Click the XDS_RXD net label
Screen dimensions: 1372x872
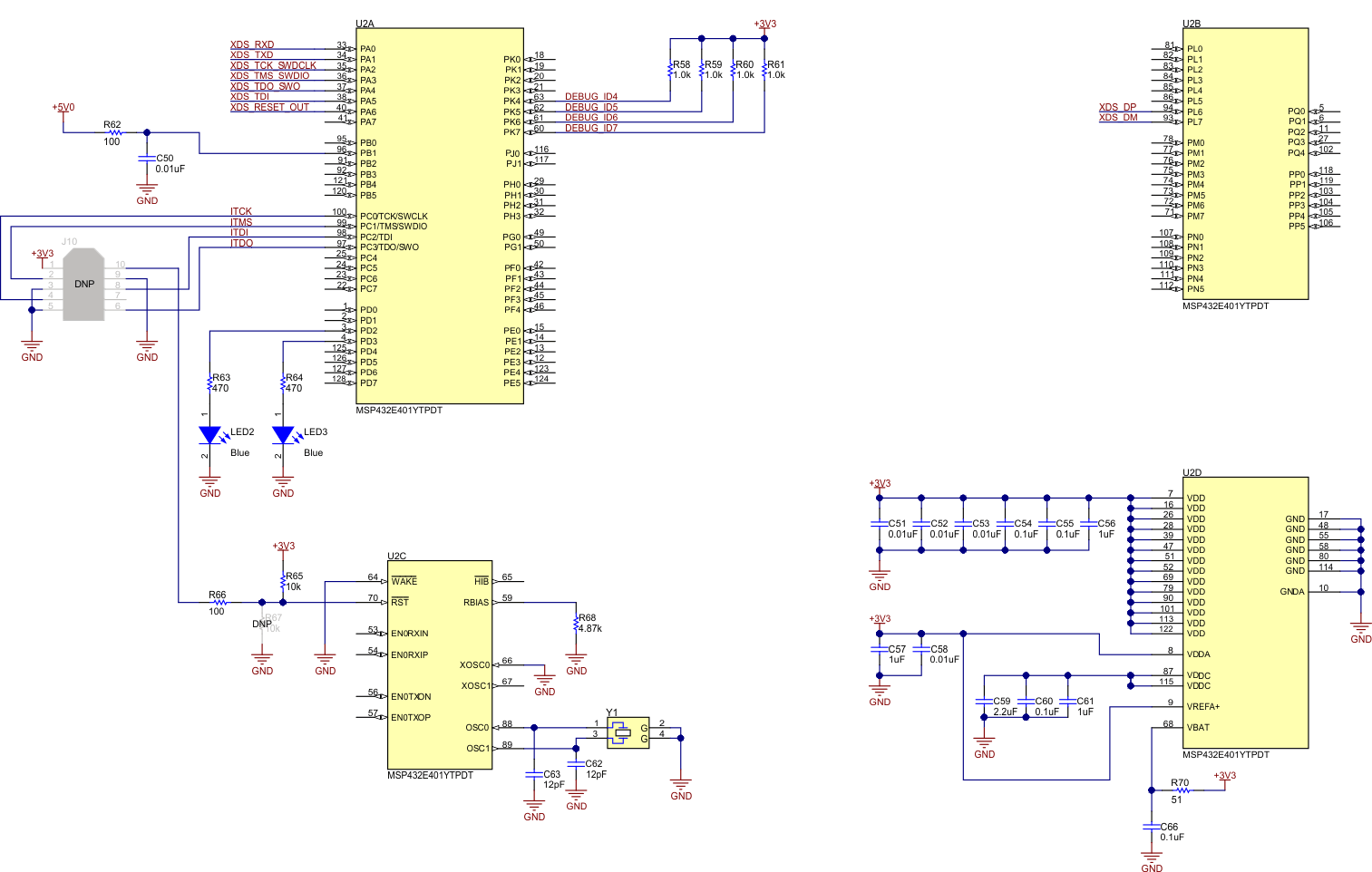pos(252,44)
